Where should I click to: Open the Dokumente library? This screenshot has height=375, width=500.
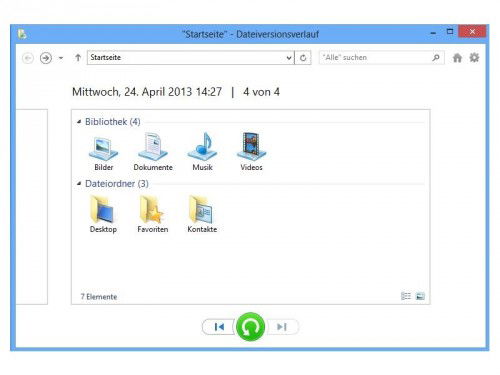pos(153,153)
